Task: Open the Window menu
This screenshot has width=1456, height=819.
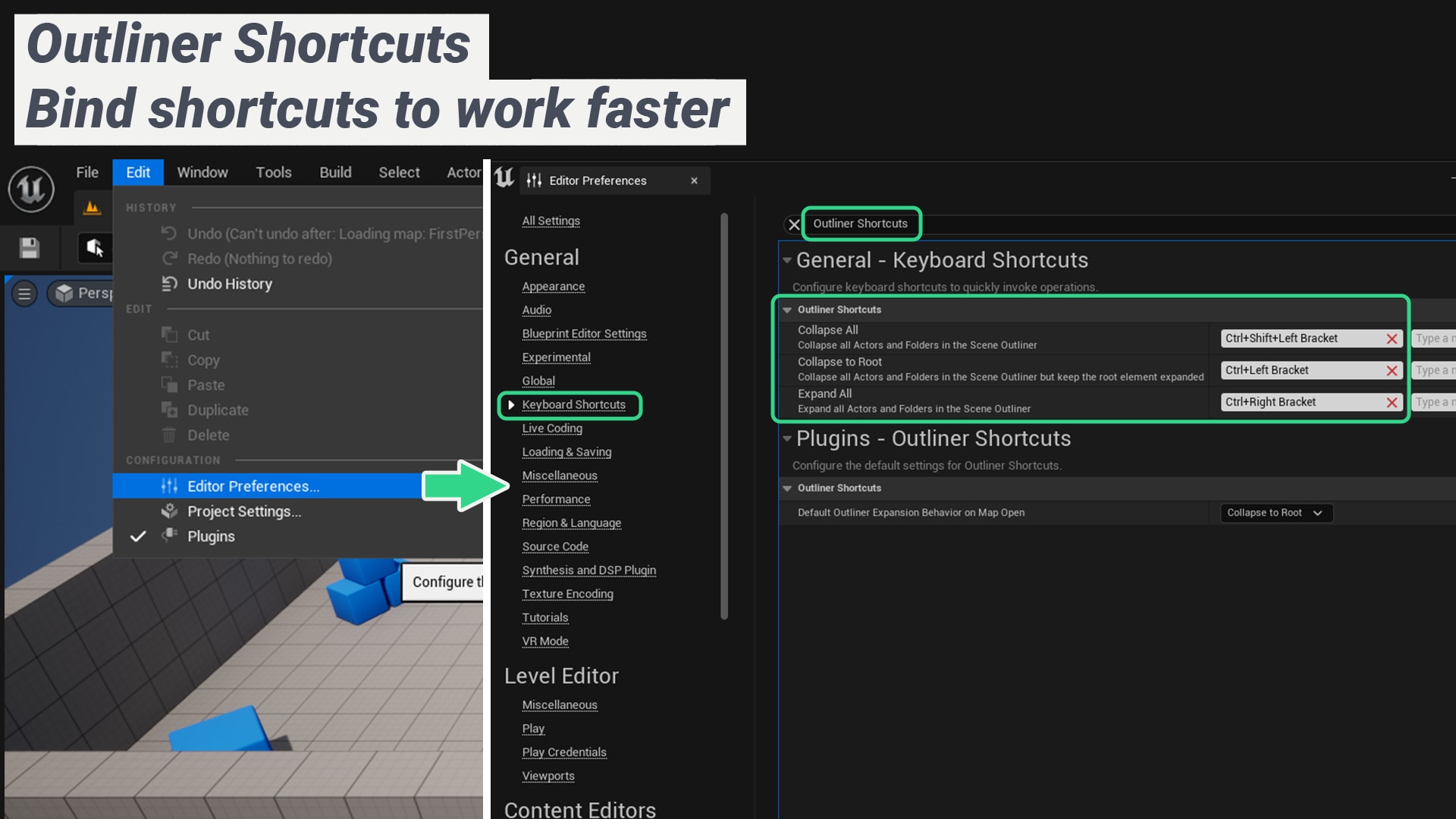Action: pyautogui.click(x=202, y=172)
